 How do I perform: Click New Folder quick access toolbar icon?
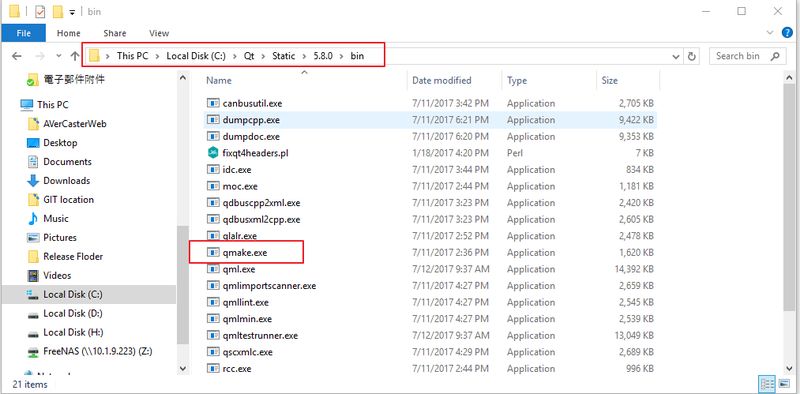click(58, 11)
